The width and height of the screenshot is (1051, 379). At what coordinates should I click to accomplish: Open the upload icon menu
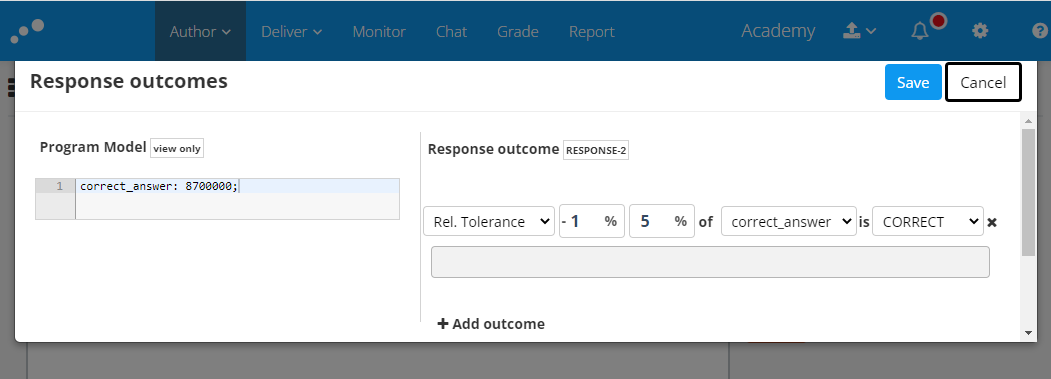pos(859,31)
